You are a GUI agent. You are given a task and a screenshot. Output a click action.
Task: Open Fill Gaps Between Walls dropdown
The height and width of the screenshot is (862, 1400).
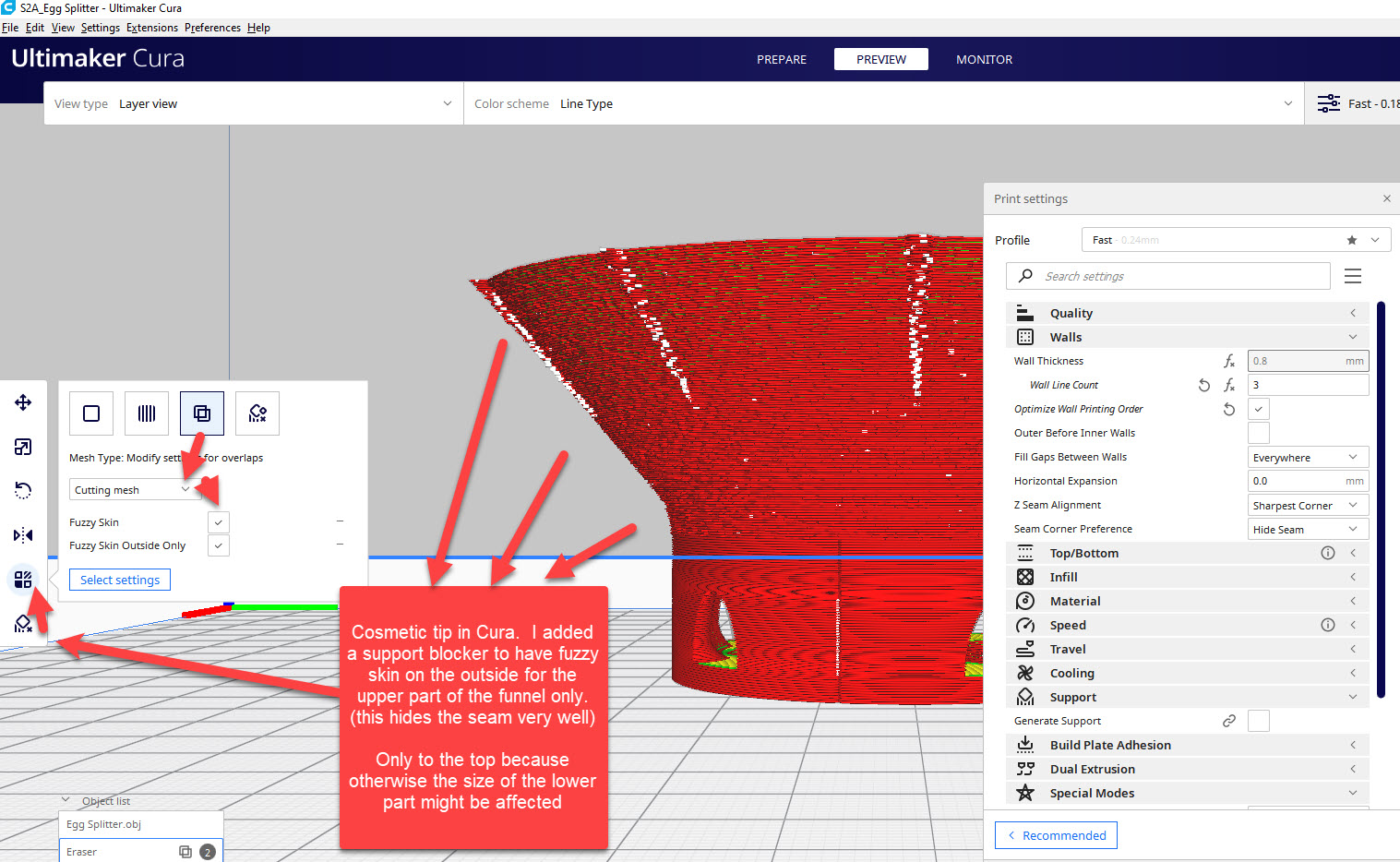tap(1308, 457)
